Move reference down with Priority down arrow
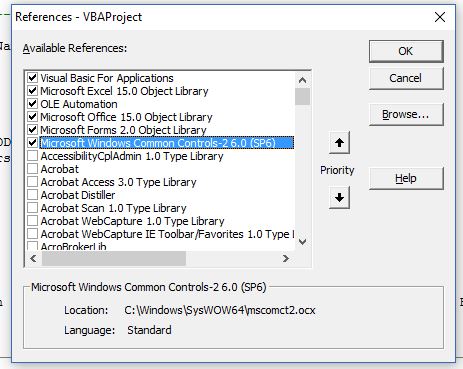 coord(339,197)
